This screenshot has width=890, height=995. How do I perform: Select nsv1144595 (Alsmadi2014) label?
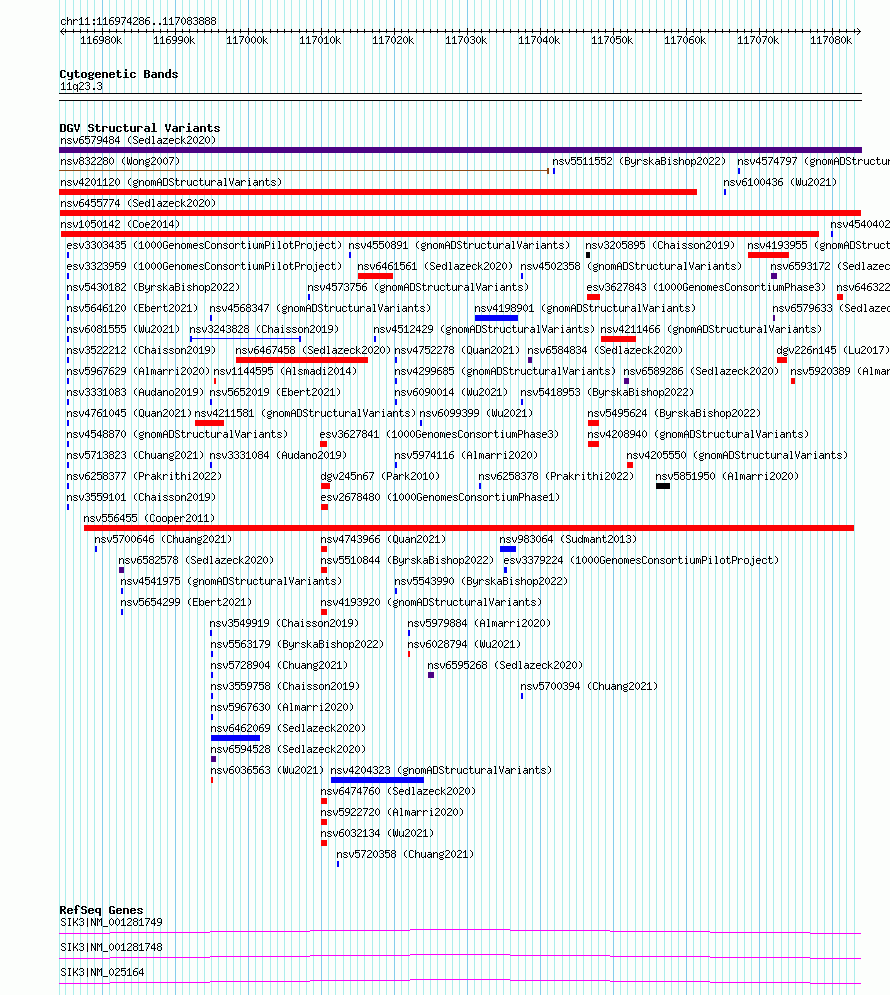tap(285, 371)
